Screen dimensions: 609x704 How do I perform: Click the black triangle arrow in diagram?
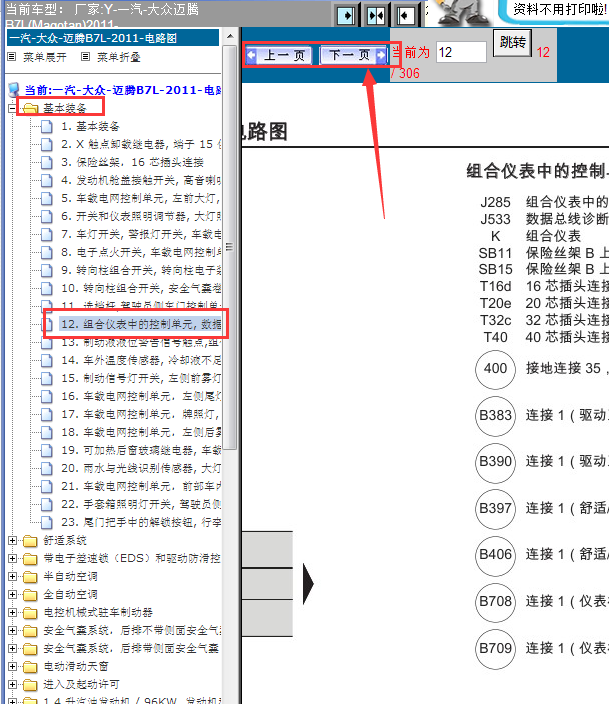click(x=308, y=584)
